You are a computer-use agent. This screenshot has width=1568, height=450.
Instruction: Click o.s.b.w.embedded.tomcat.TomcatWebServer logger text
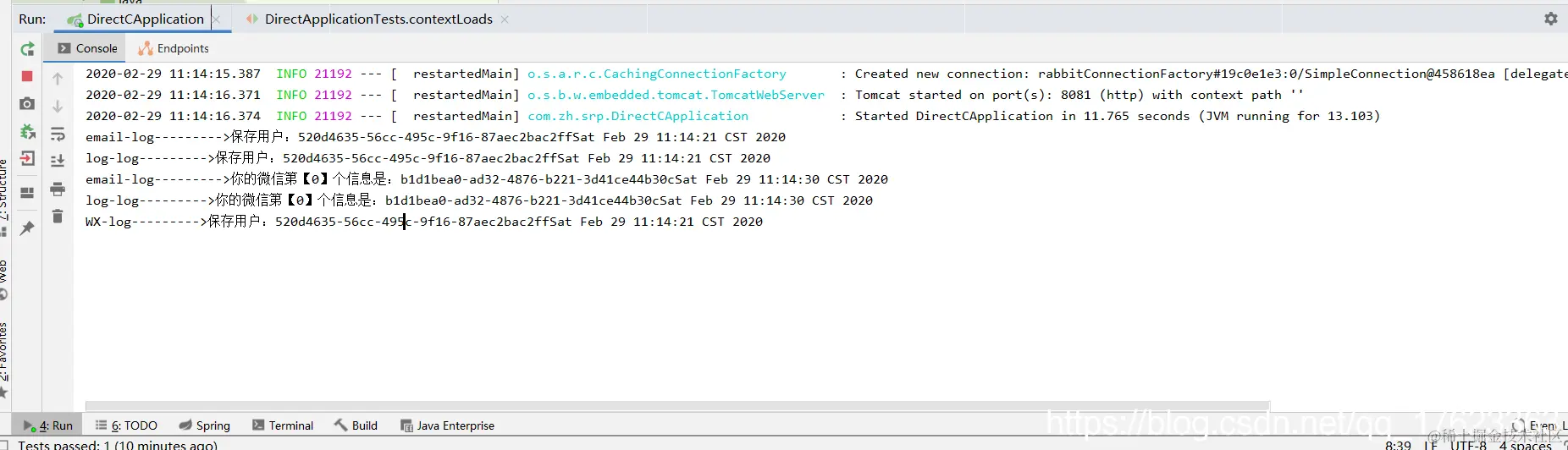(x=676, y=95)
